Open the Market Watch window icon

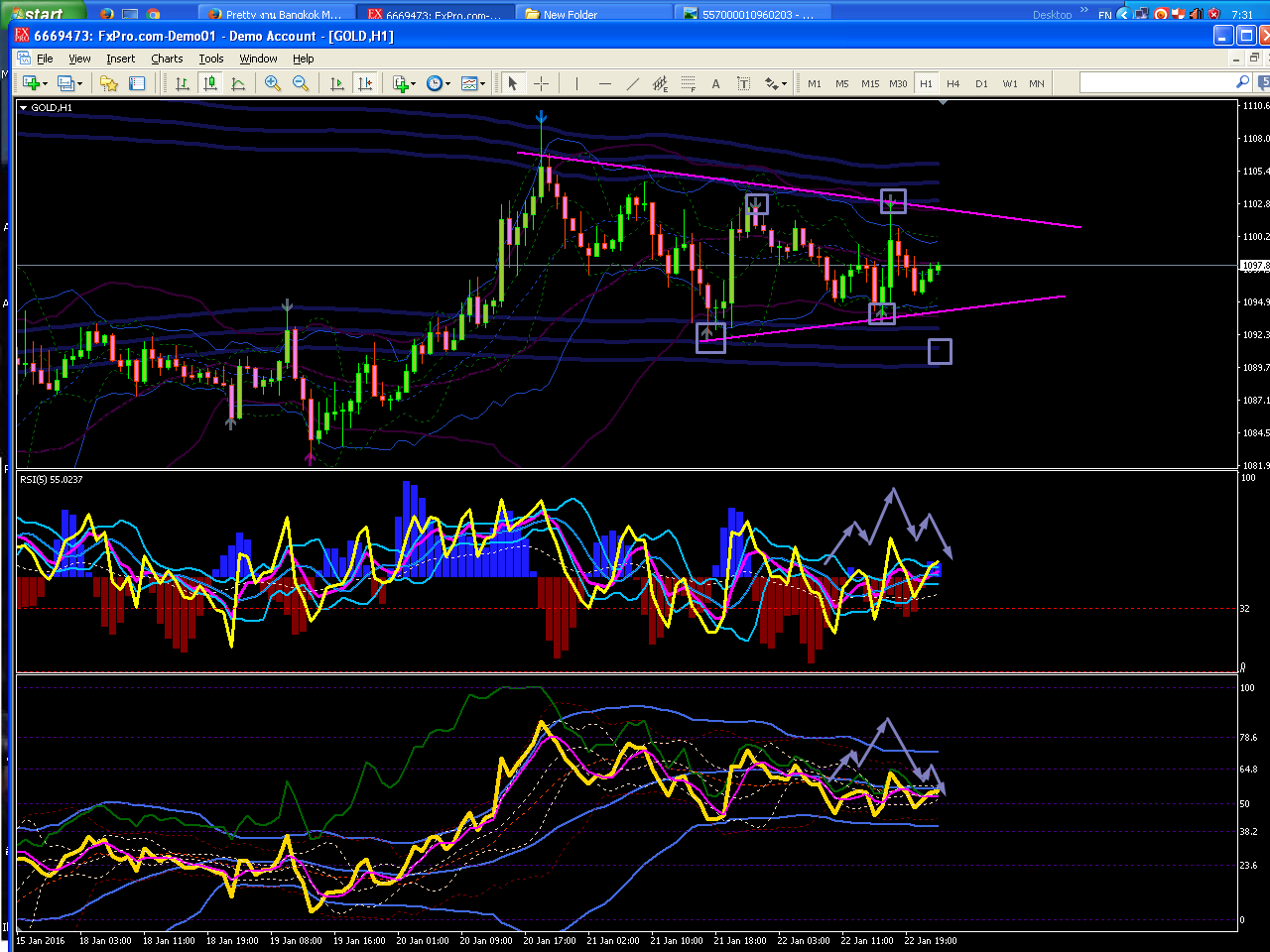pos(109,83)
